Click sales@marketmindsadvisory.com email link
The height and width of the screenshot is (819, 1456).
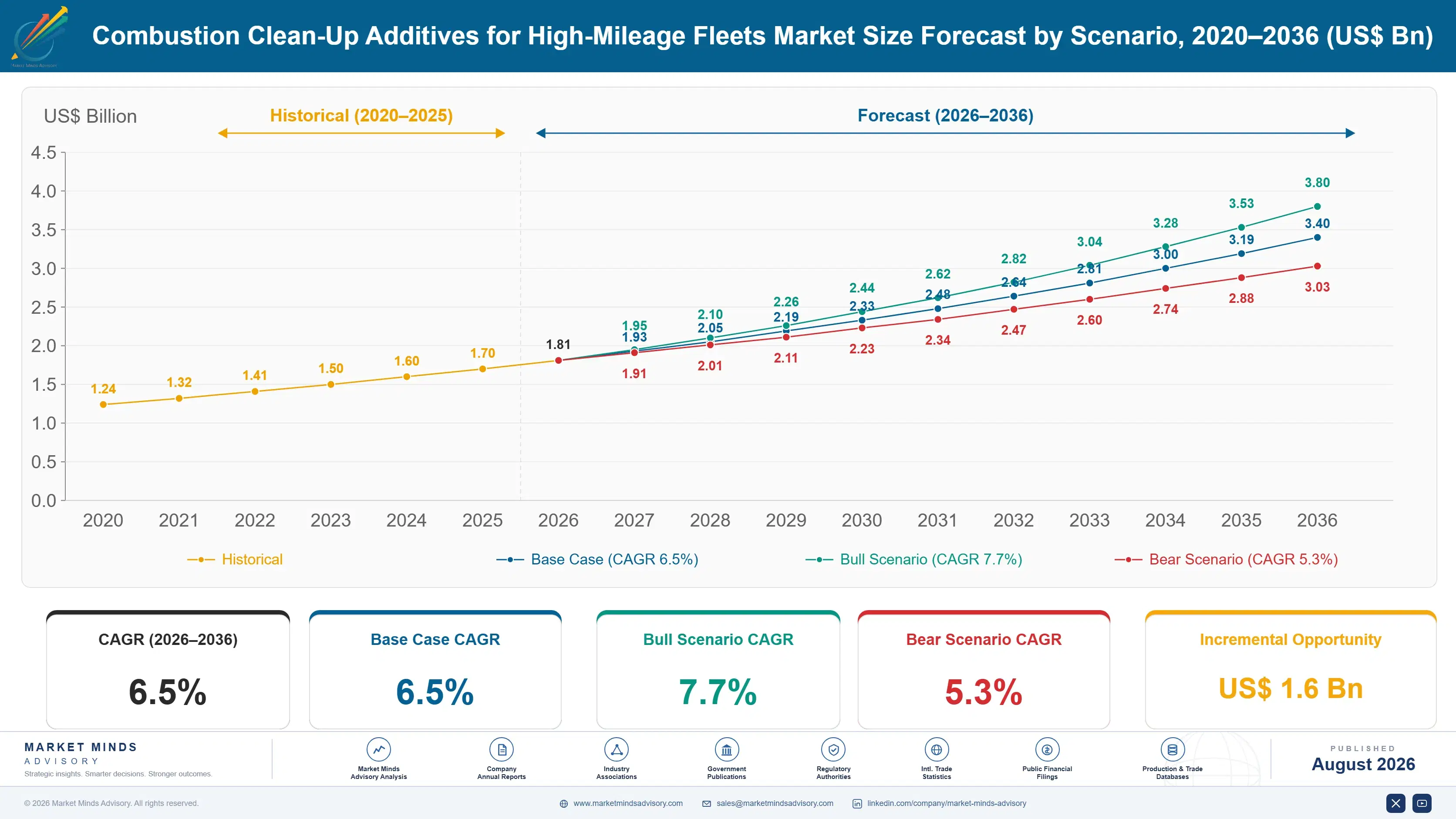click(775, 803)
